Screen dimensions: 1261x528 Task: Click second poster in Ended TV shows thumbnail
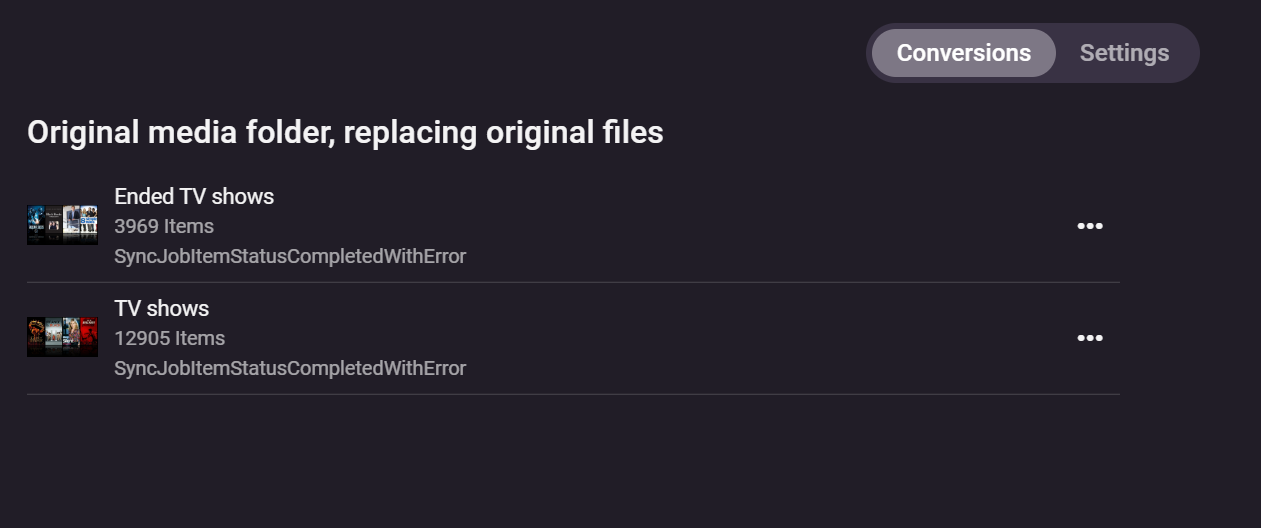[53, 222]
